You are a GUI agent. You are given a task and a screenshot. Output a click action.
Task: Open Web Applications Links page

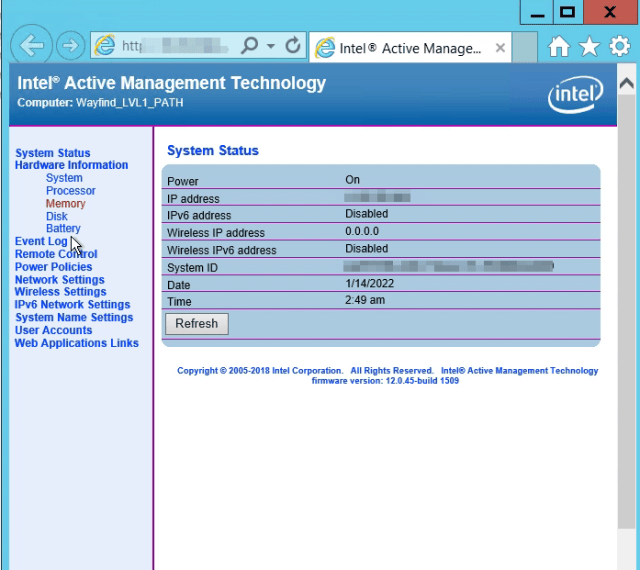click(77, 343)
